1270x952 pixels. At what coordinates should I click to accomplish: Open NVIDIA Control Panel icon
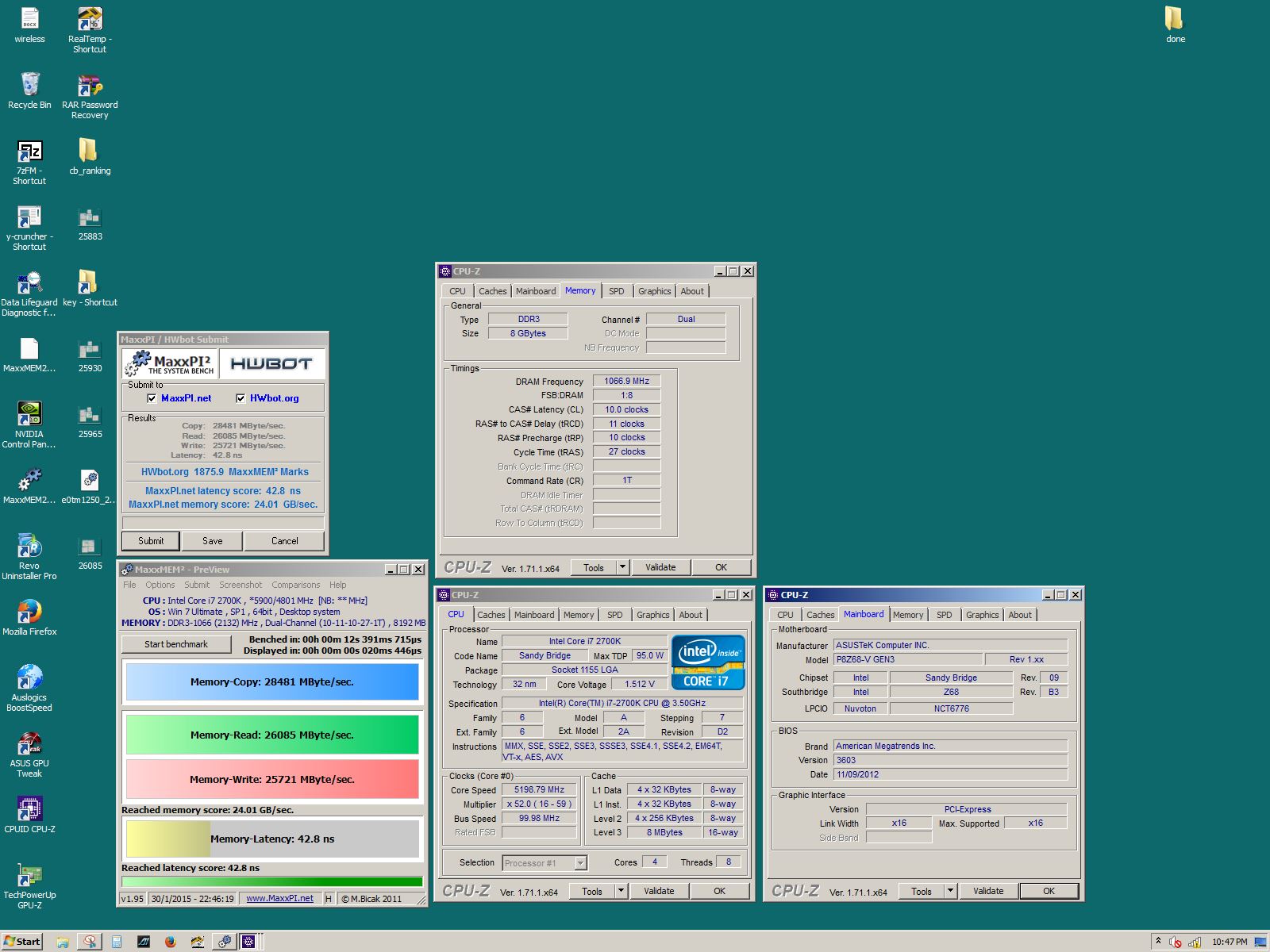[x=29, y=425]
